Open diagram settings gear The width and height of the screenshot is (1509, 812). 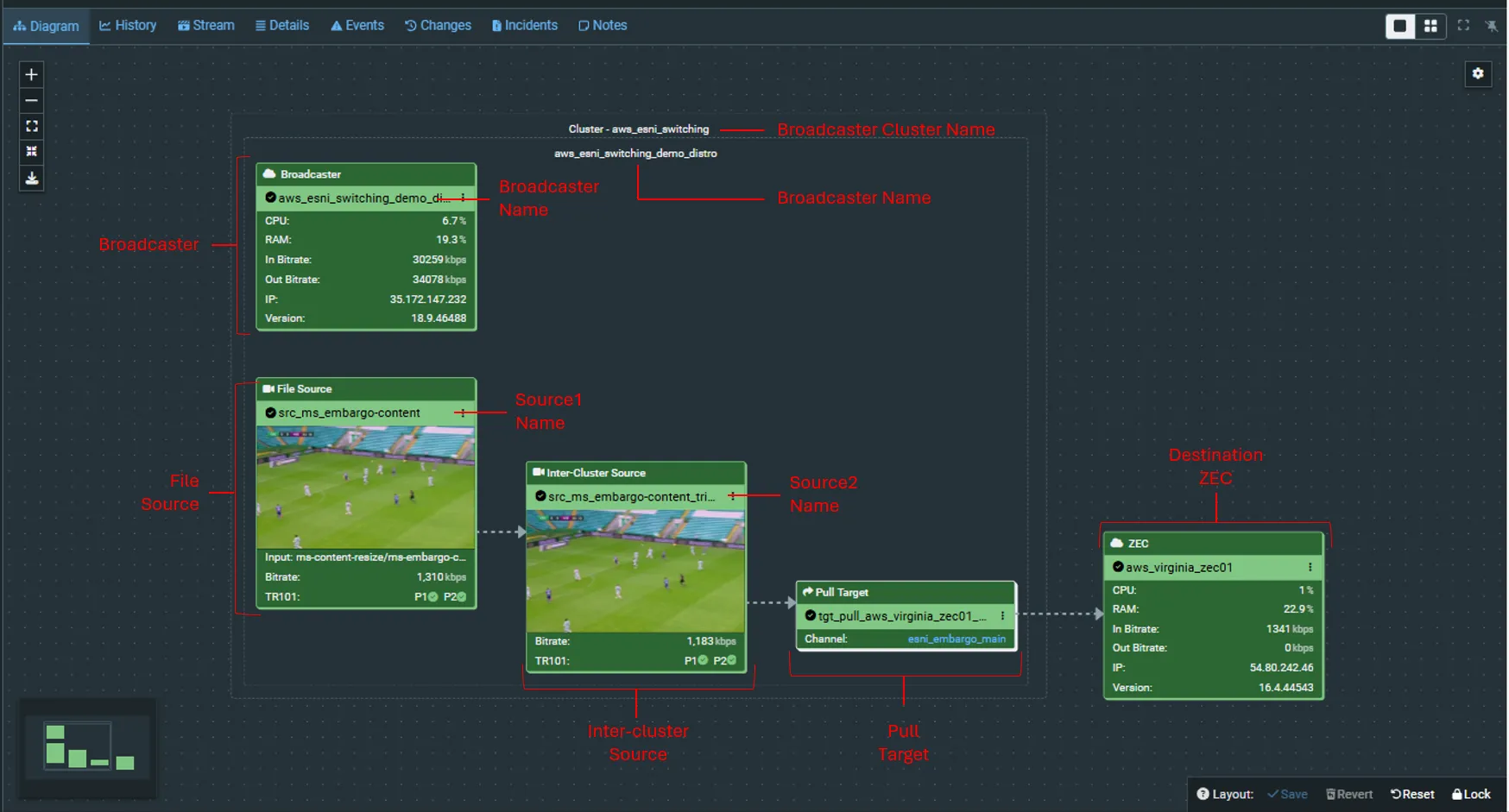1478,74
